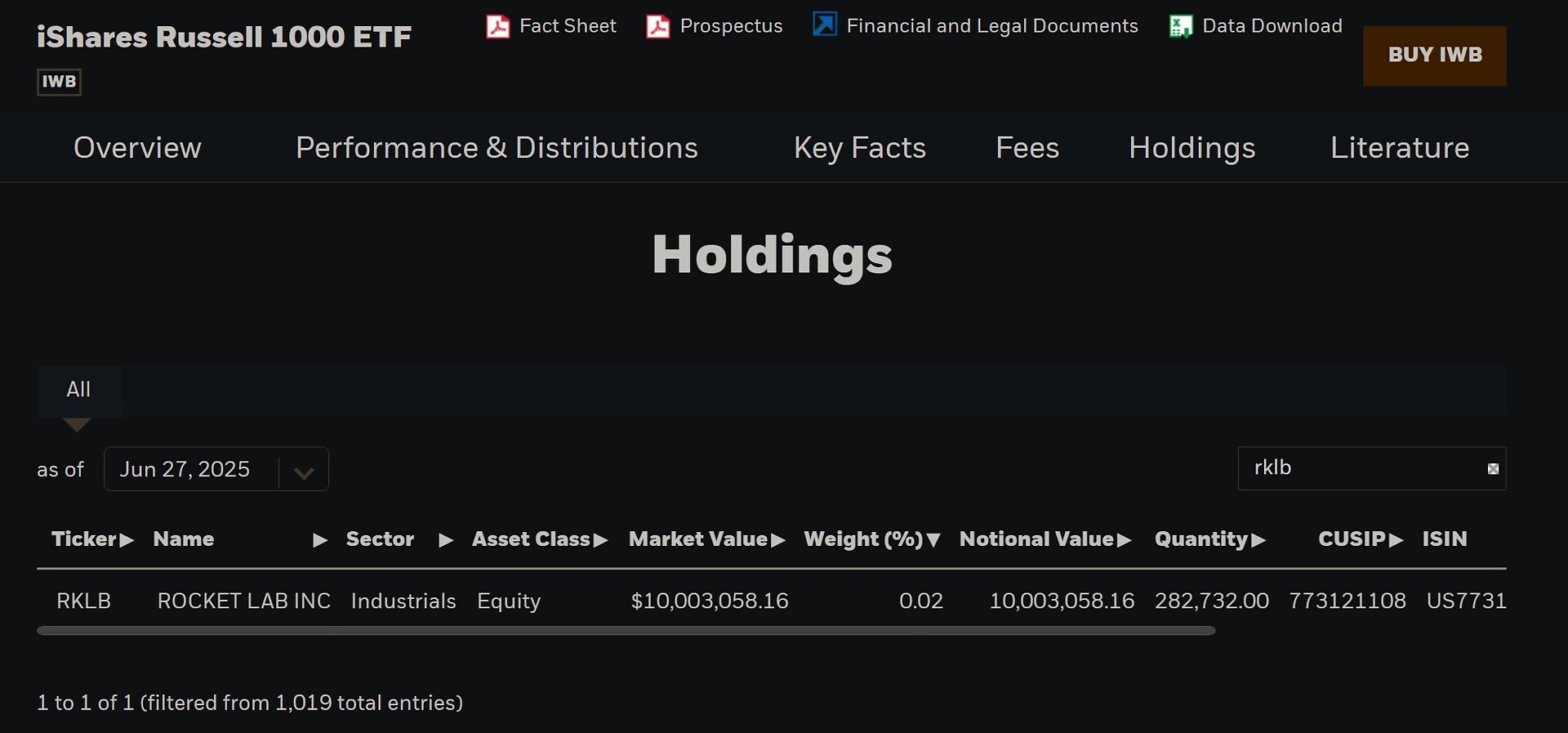Select the All holdings tab

(78, 390)
